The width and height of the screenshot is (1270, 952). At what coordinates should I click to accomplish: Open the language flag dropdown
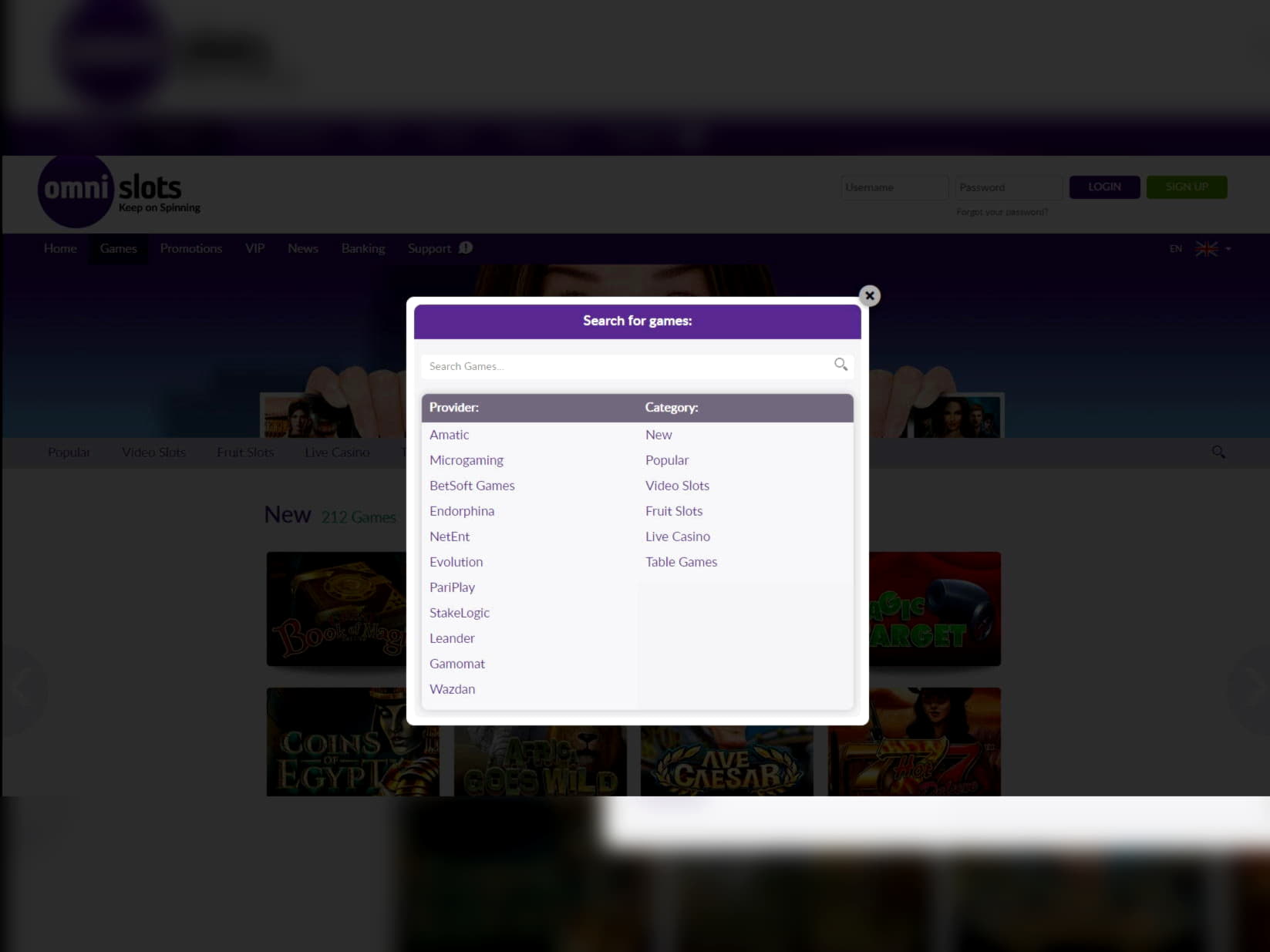[1228, 249]
